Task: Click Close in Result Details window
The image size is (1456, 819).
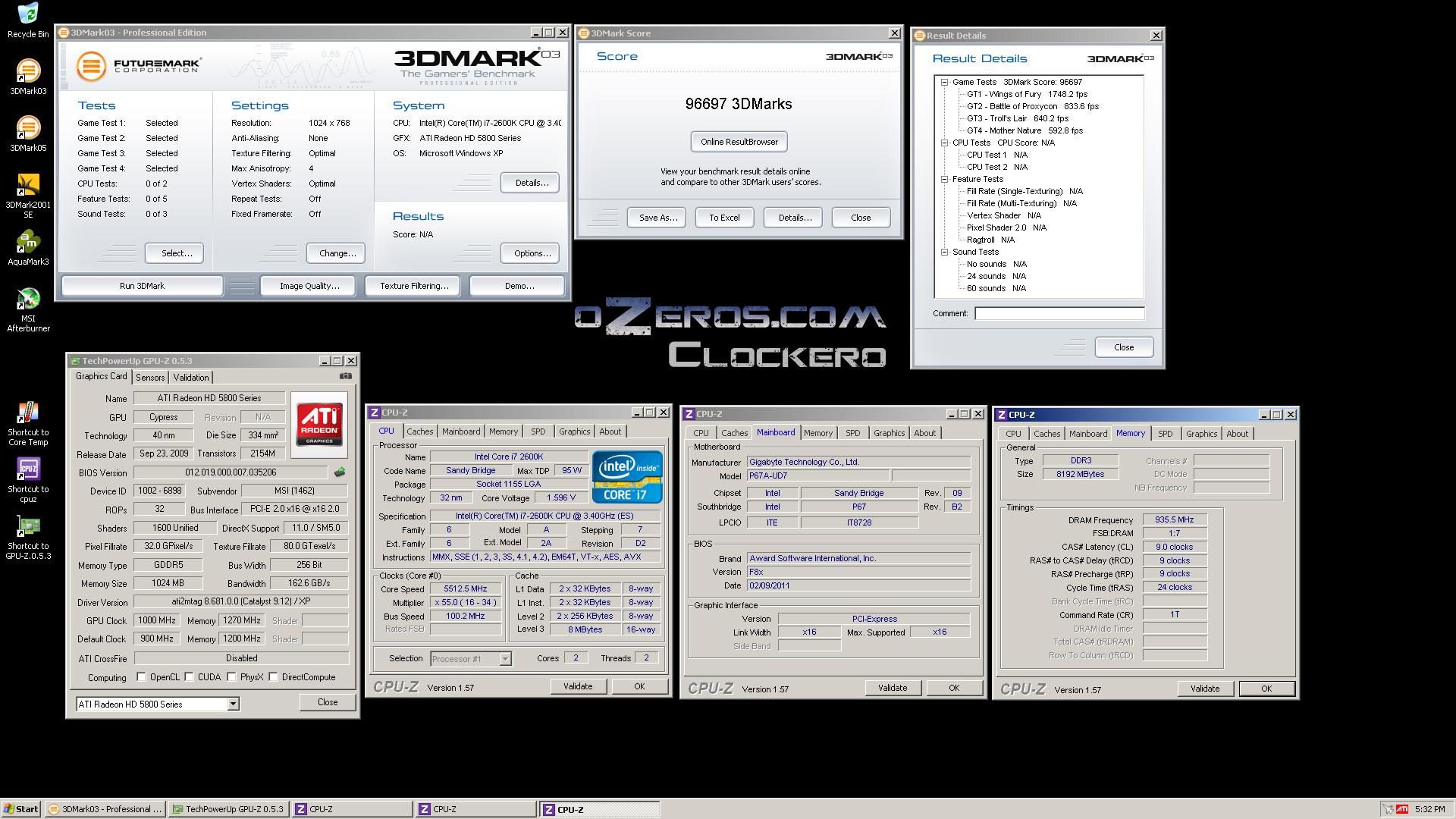Action: pos(1124,347)
